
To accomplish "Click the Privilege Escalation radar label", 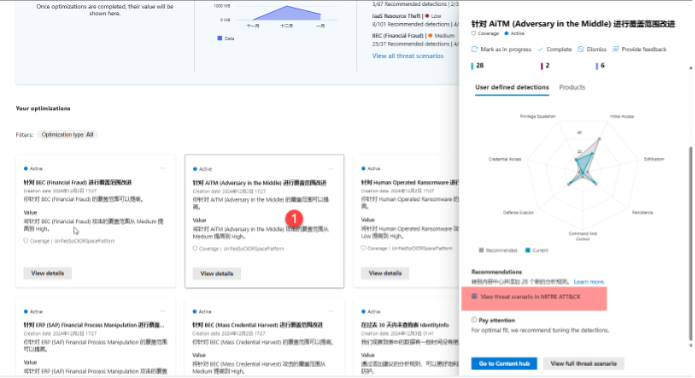I will pyautogui.click(x=538, y=116).
